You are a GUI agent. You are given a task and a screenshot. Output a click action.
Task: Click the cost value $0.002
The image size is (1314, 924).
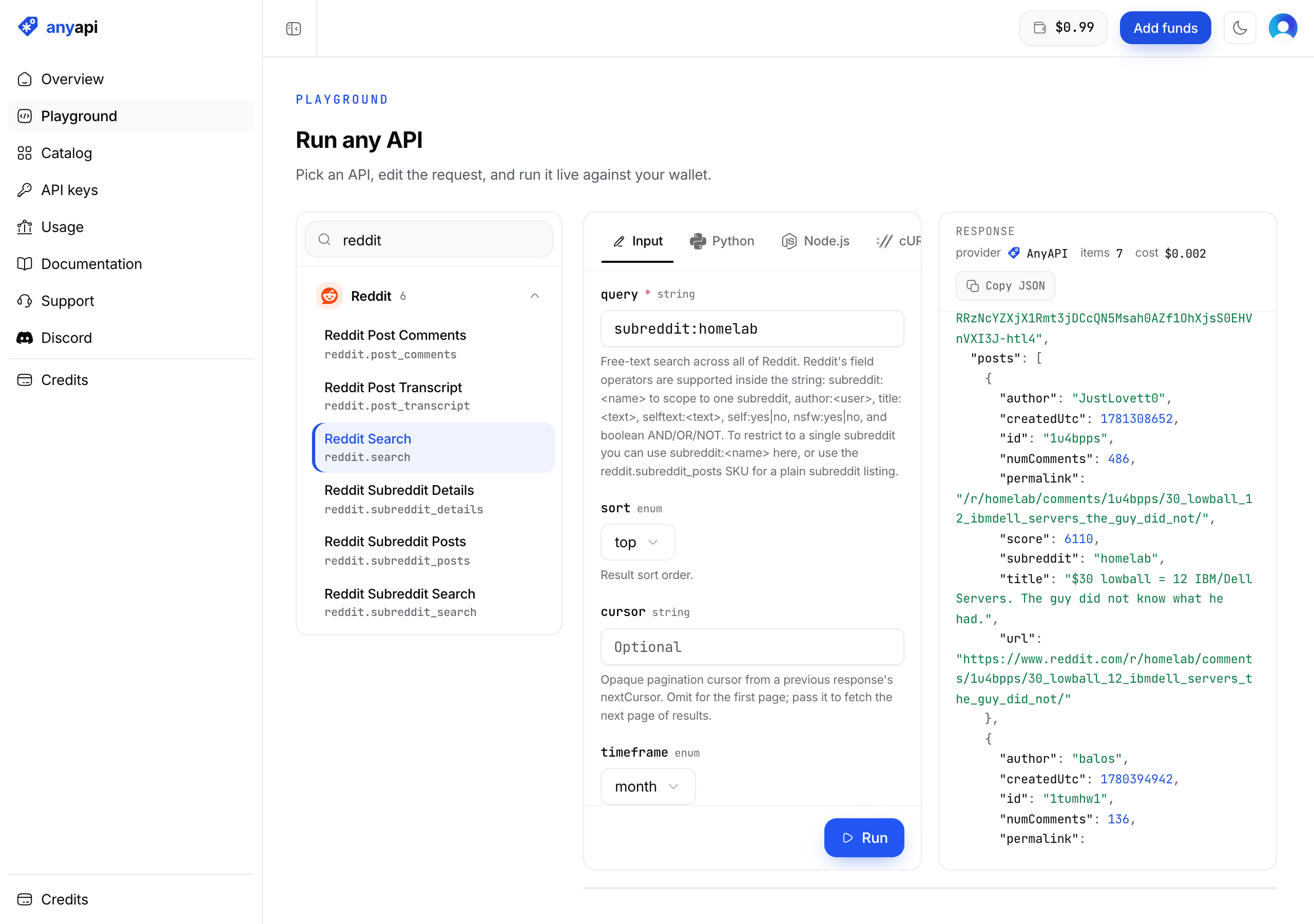click(1185, 253)
